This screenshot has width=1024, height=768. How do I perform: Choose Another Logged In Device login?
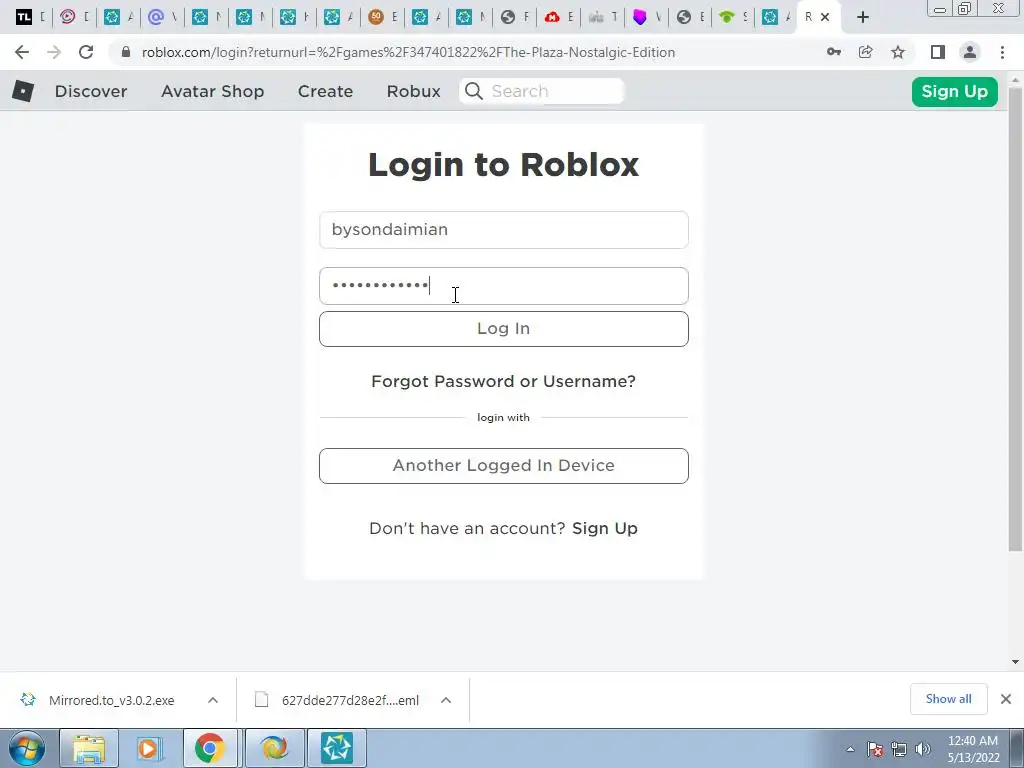(x=504, y=466)
